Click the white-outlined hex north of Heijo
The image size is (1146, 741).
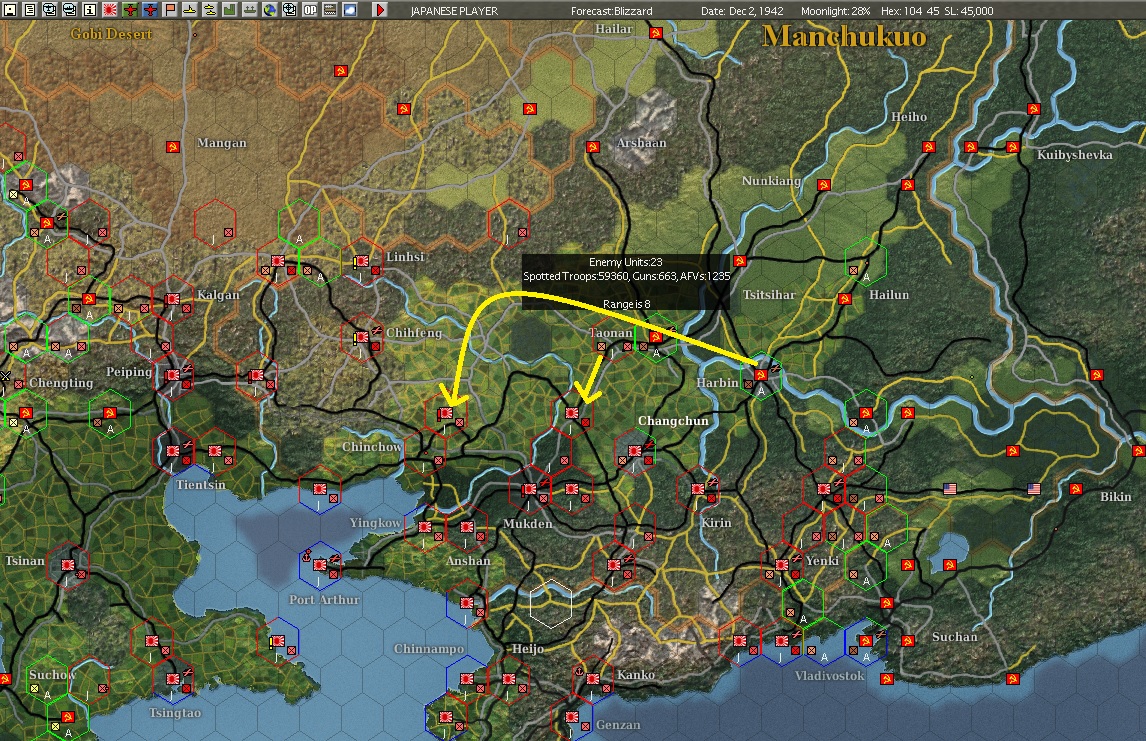[550, 604]
